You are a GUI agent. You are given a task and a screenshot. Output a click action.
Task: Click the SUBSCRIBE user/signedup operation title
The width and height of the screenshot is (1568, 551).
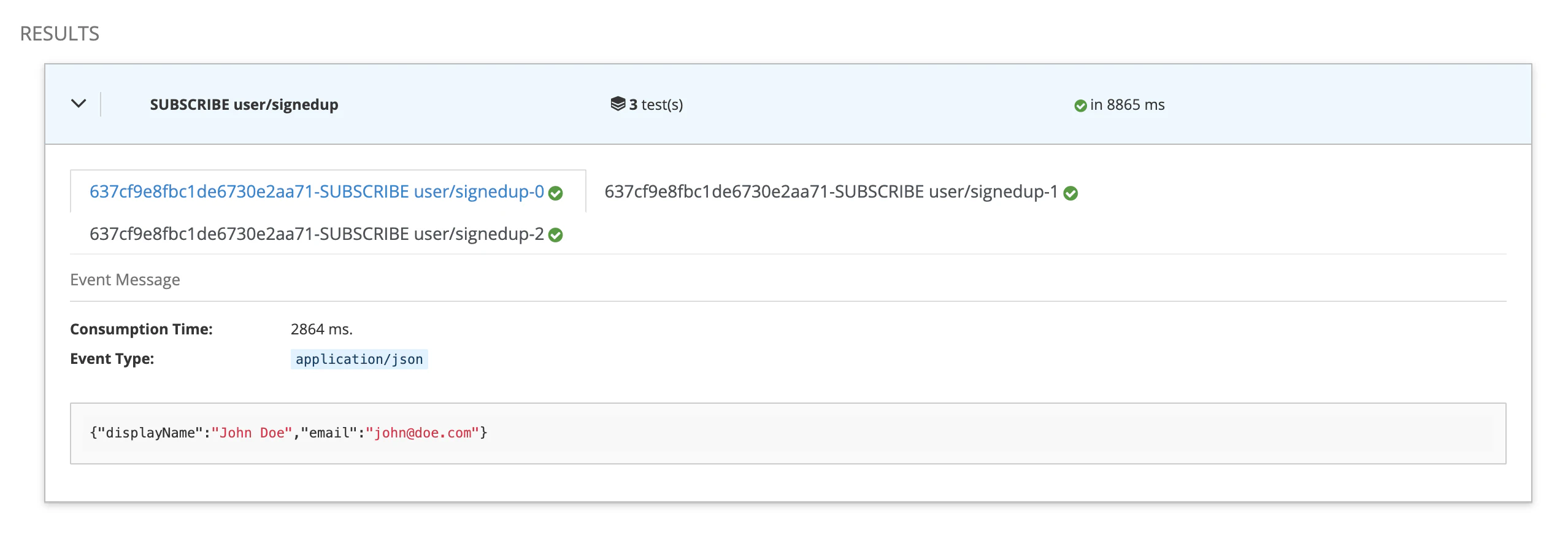click(x=244, y=105)
